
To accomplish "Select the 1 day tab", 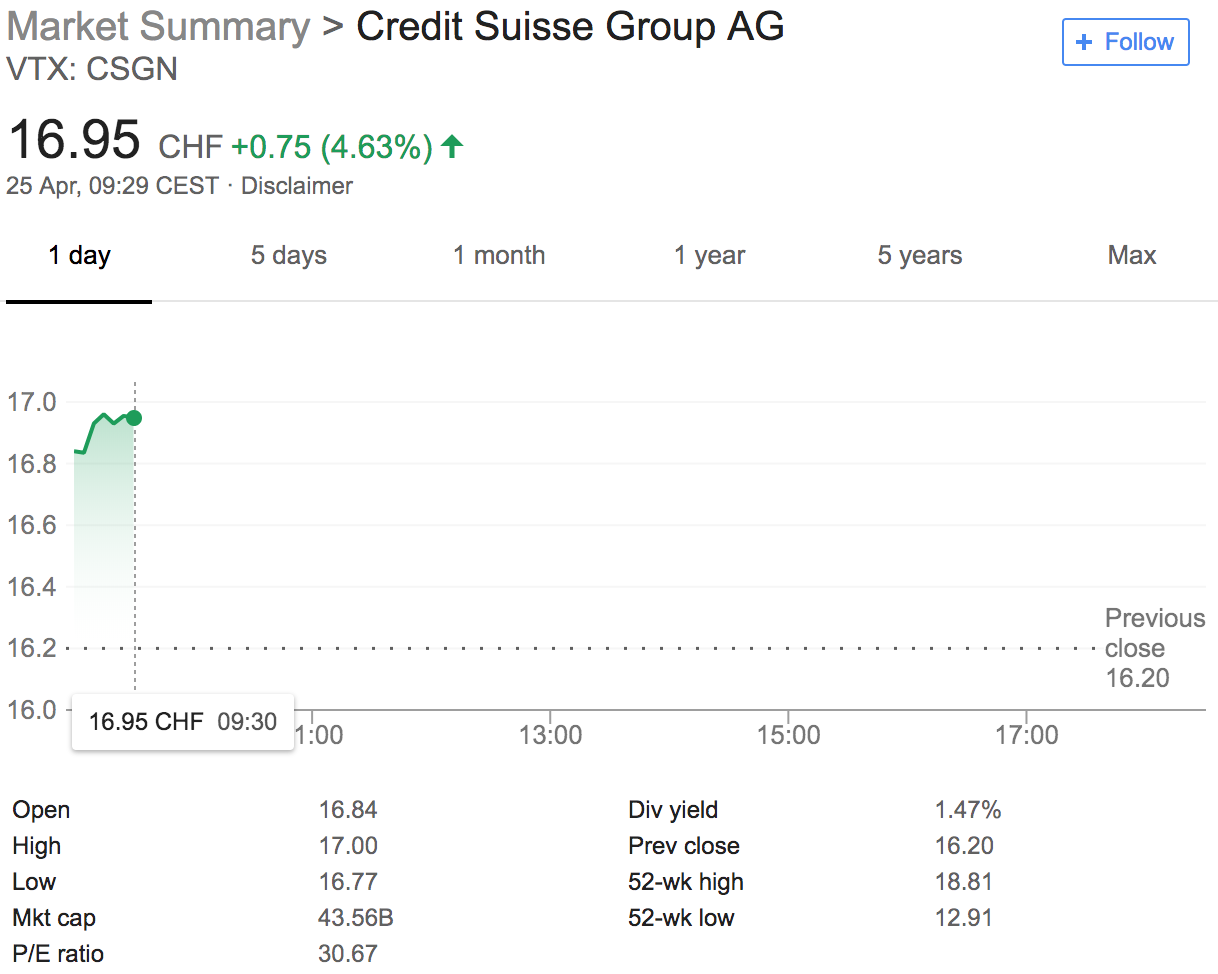I will coord(79,256).
